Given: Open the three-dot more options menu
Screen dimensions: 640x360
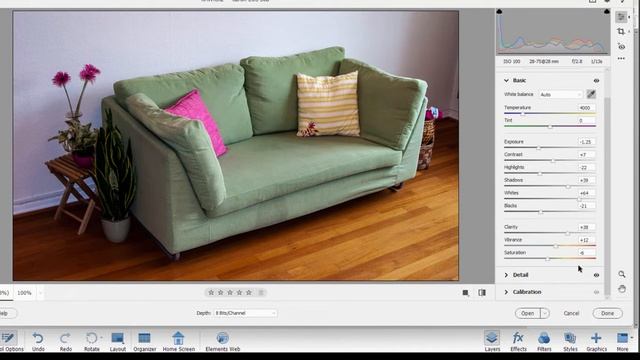Looking at the screenshot, I should 621,59.
